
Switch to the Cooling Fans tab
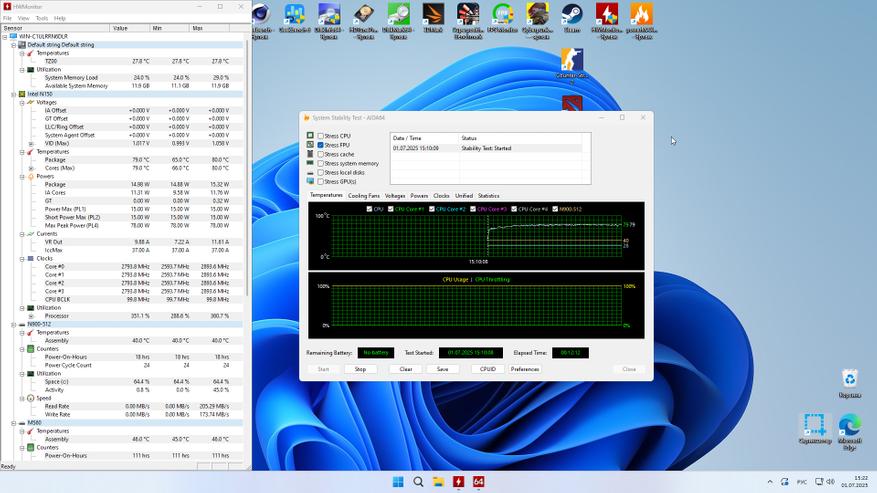click(364, 196)
